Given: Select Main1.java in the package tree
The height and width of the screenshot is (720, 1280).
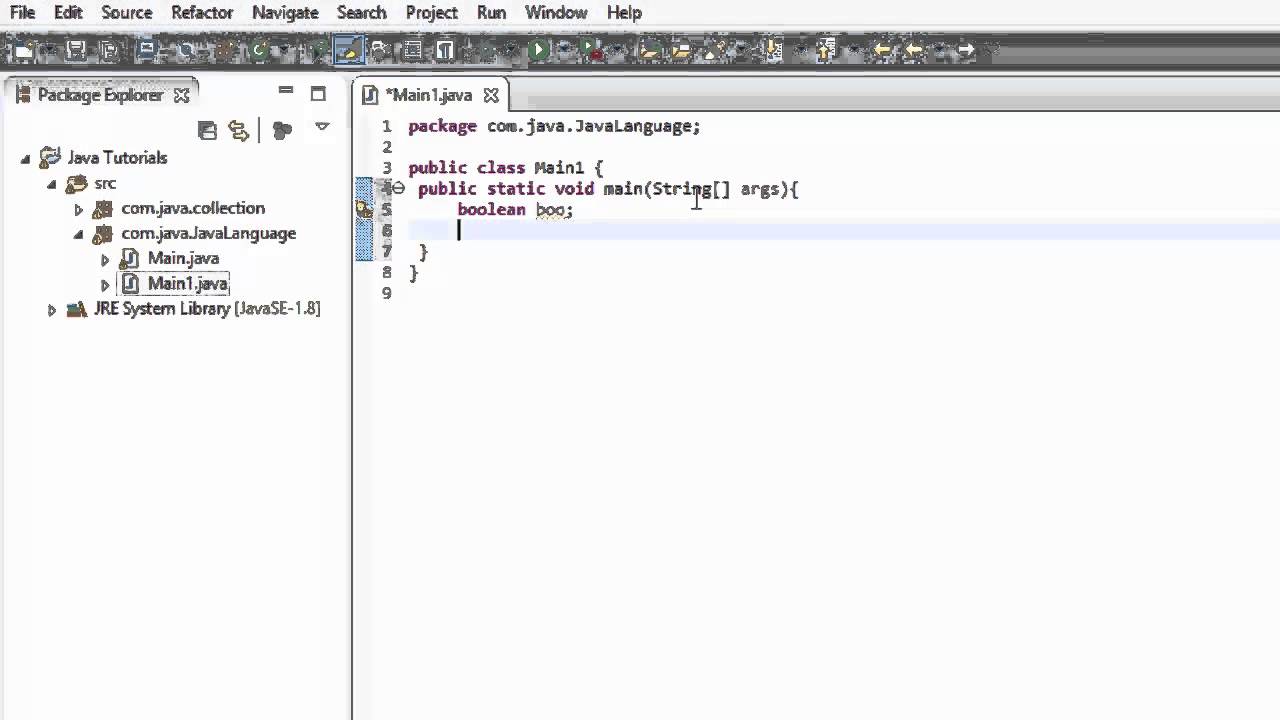Looking at the screenshot, I should tap(188, 283).
